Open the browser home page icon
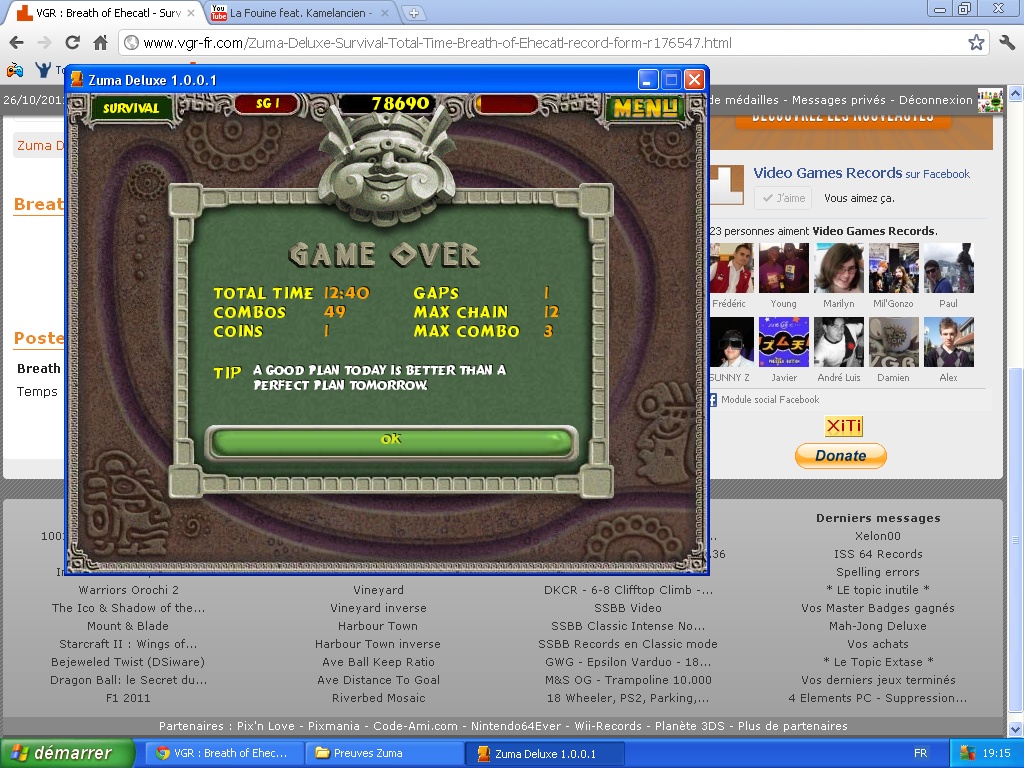 click(100, 43)
